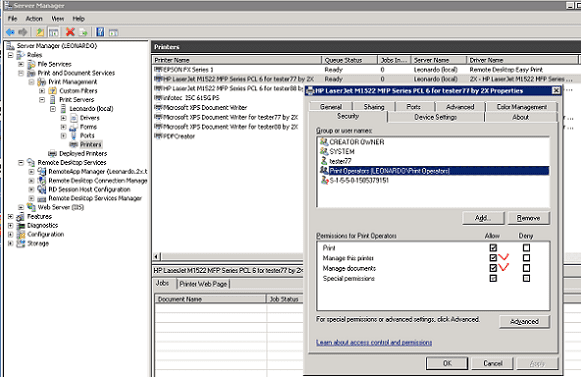Viewport: 581px width, 377px height.
Task: Click the Ports node icon
Action: coord(73,136)
